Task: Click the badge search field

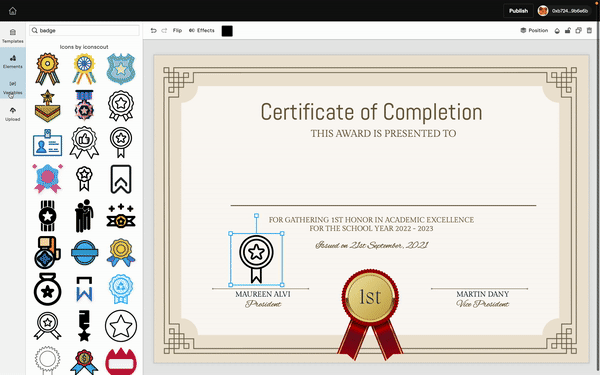Action: tap(85, 30)
